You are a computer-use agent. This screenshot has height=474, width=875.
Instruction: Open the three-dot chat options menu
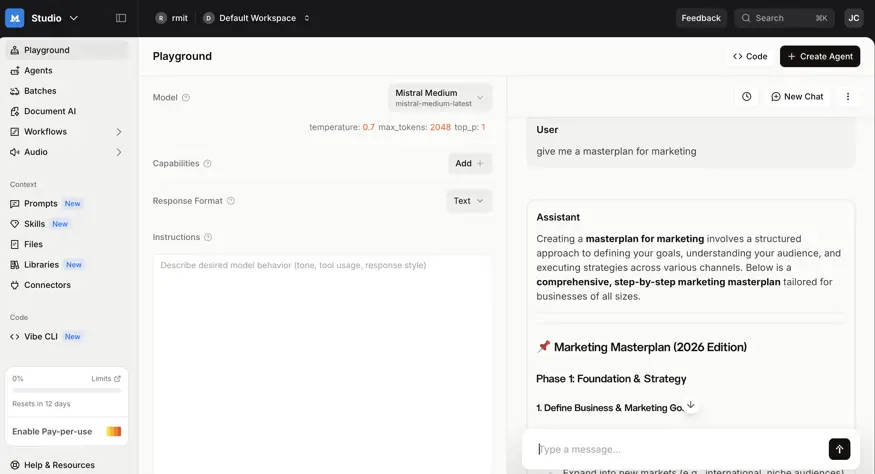tap(848, 97)
